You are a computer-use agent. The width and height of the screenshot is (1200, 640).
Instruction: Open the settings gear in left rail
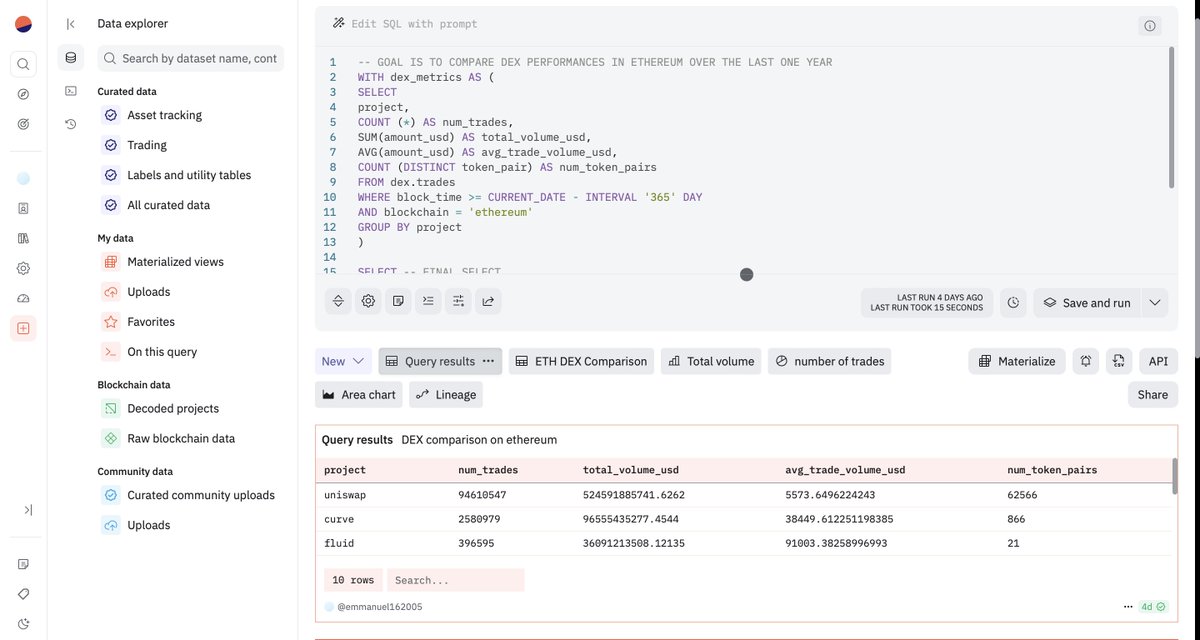[x=24, y=268]
